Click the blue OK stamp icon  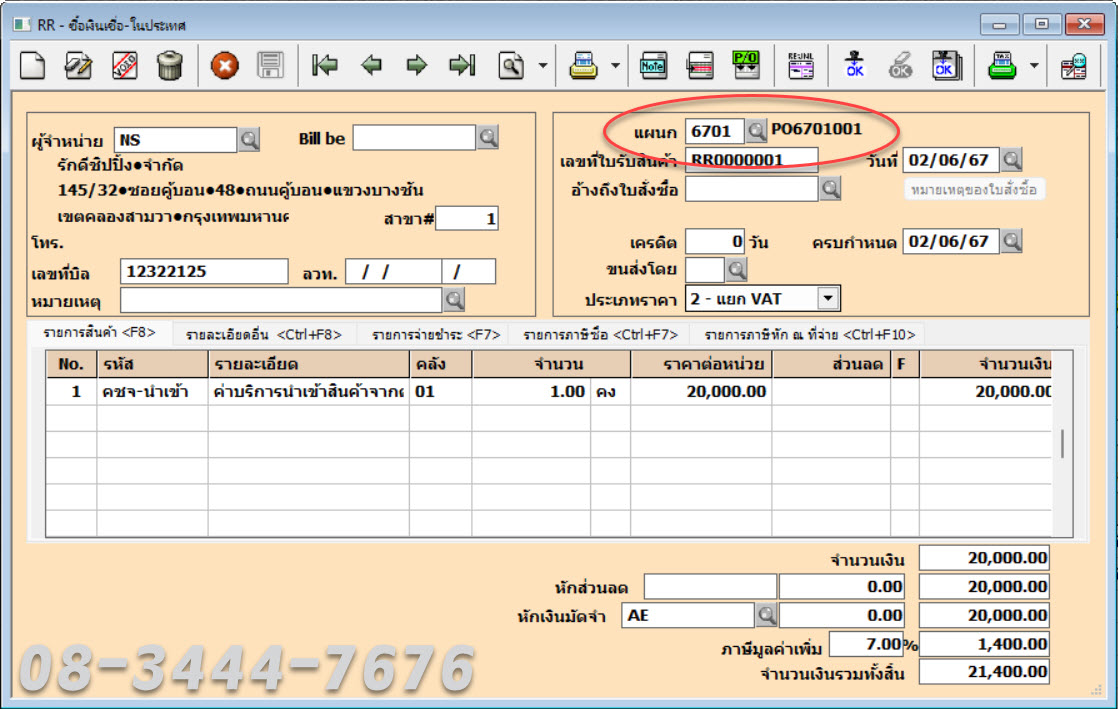[x=854, y=66]
